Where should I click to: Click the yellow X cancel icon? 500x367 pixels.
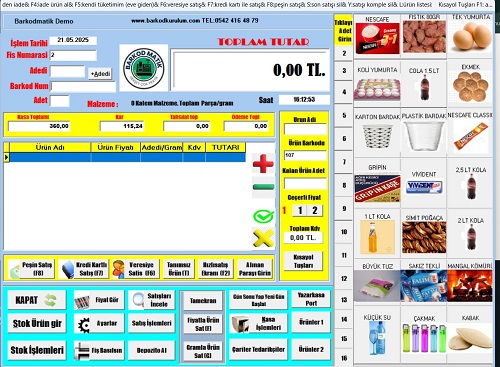pyautogui.click(x=263, y=238)
